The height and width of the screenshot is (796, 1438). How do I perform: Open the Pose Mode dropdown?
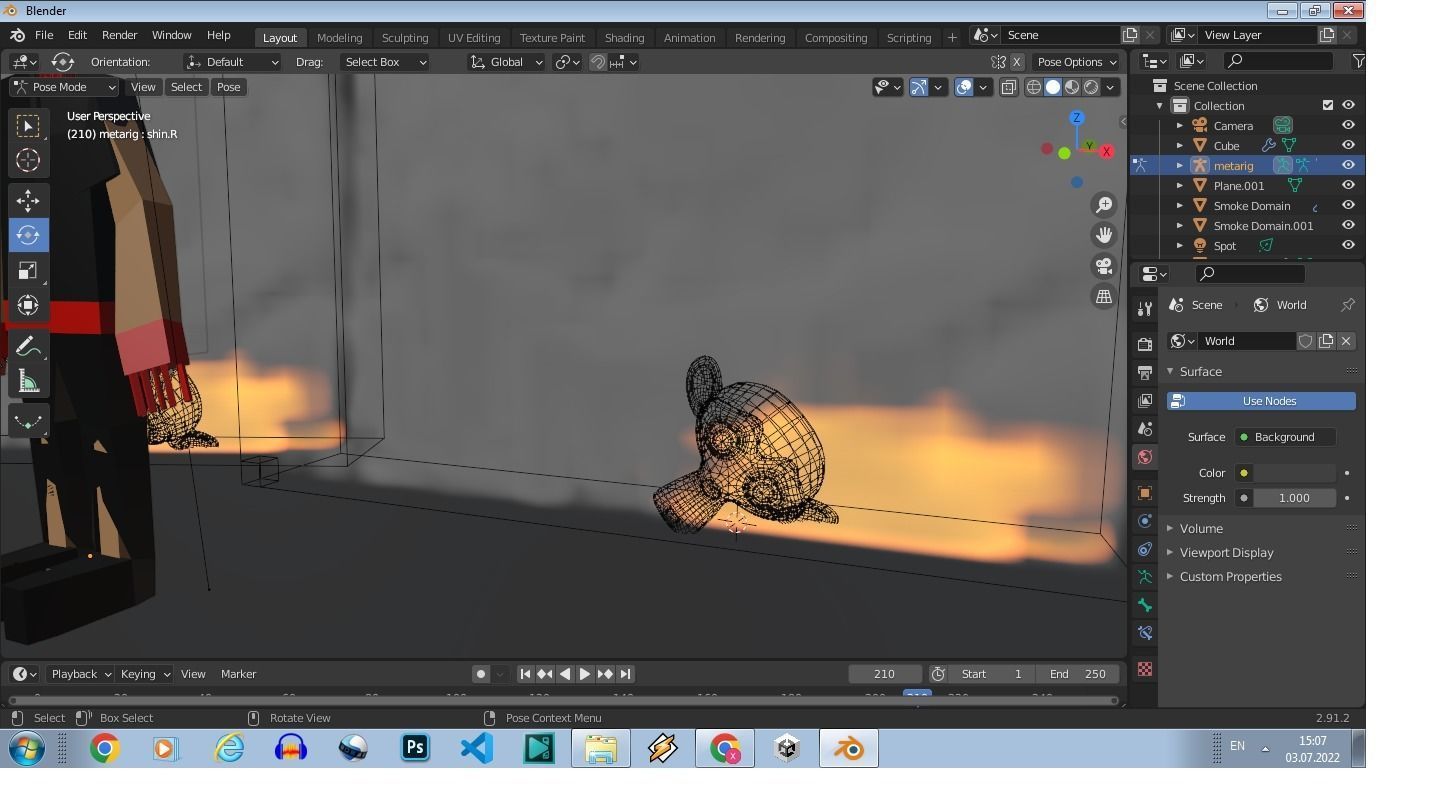click(64, 87)
